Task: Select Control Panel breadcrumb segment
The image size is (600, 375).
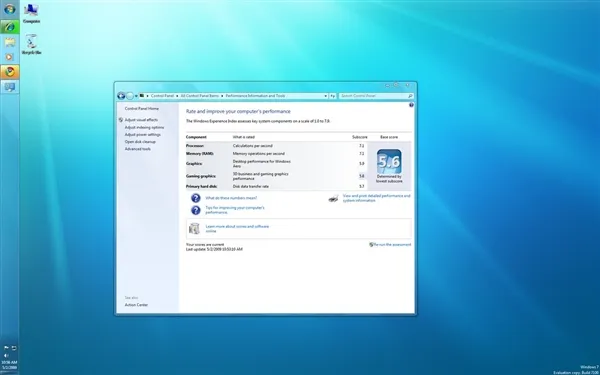Action: pos(162,96)
